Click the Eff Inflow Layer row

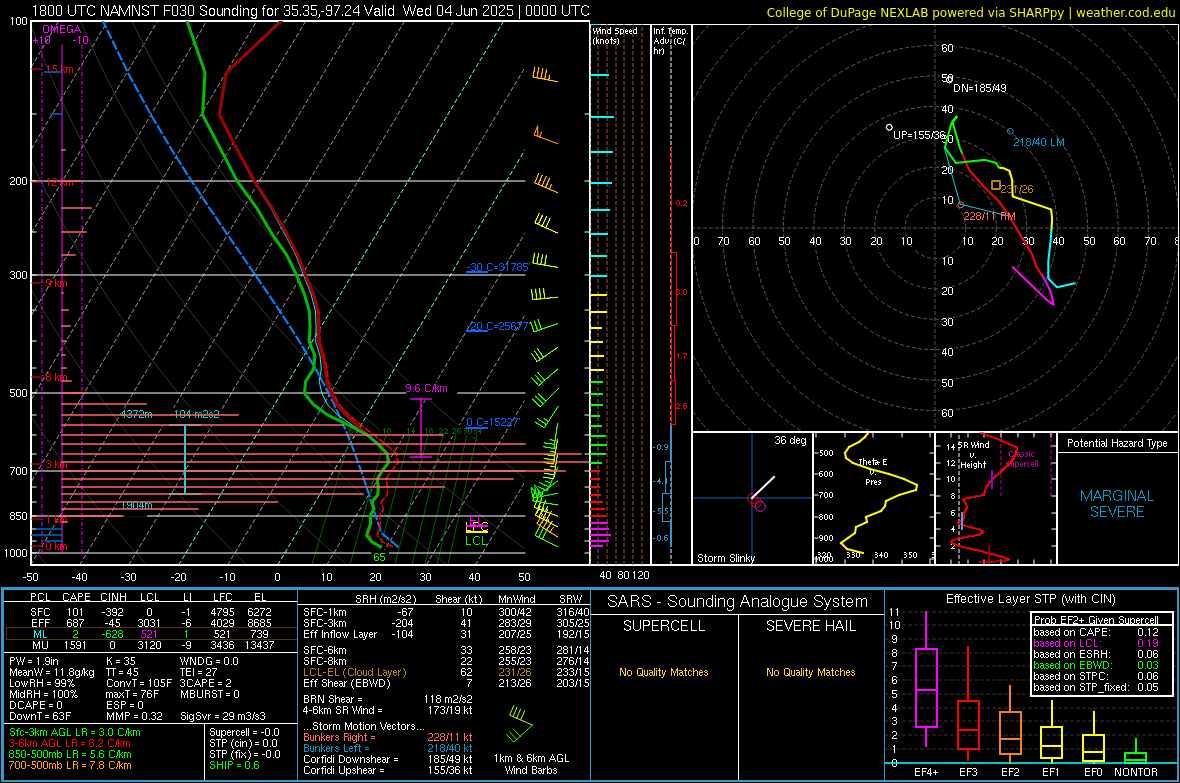click(446, 634)
